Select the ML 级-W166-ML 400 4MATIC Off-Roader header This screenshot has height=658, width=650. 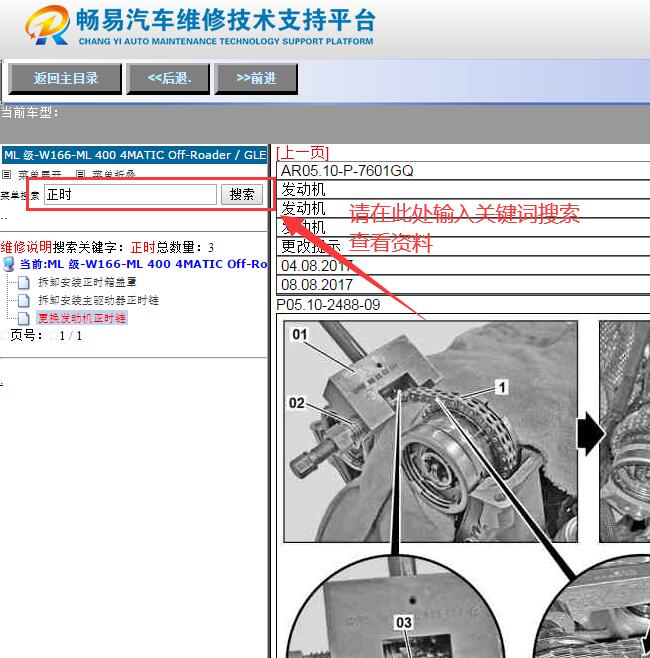tap(134, 155)
